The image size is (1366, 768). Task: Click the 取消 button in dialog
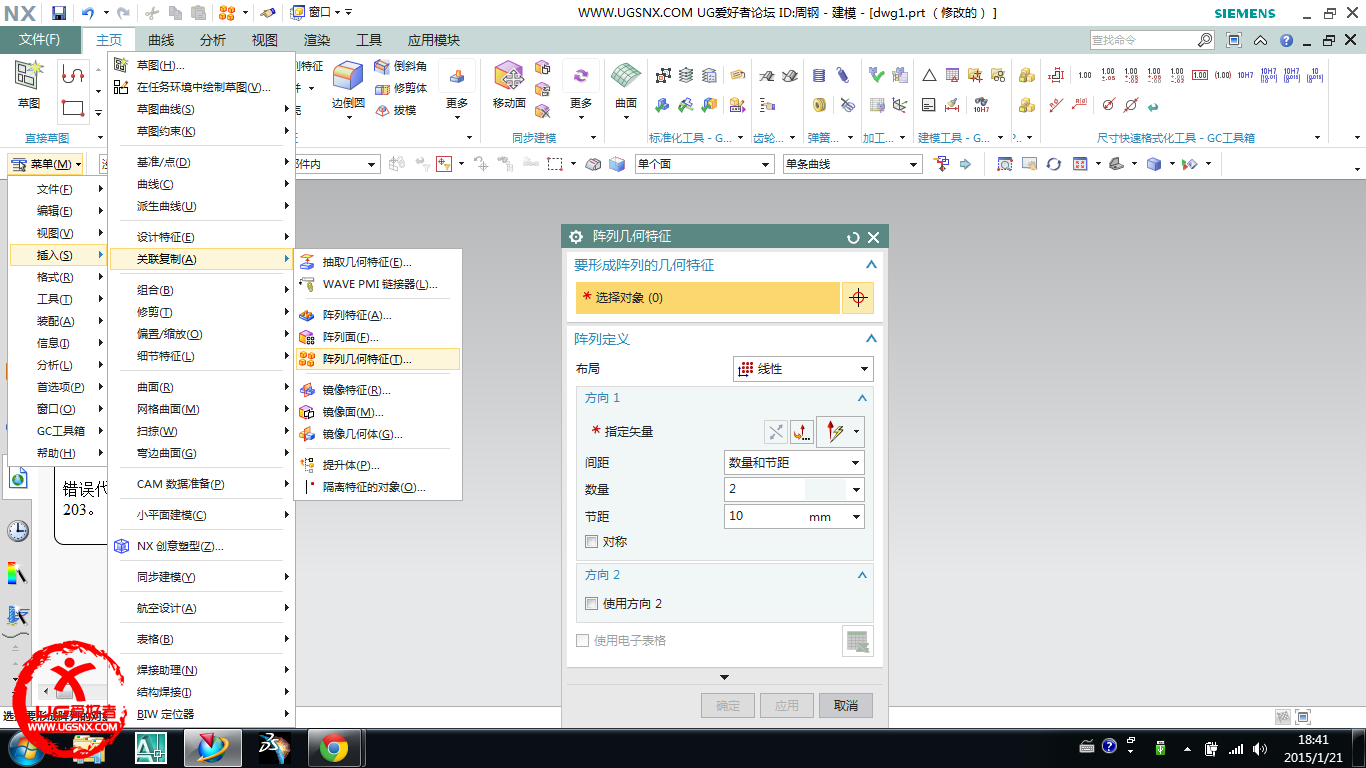pyautogui.click(x=846, y=705)
